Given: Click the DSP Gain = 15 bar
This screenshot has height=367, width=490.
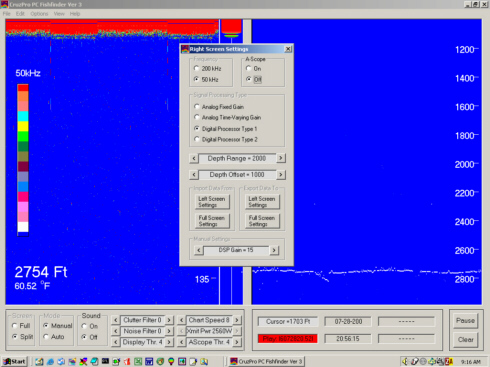Looking at the screenshot, I should pyautogui.click(x=236, y=250).
